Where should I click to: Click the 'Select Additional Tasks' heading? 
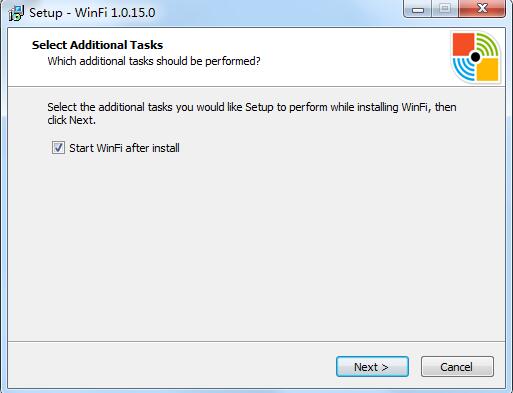tap(97, 45)
